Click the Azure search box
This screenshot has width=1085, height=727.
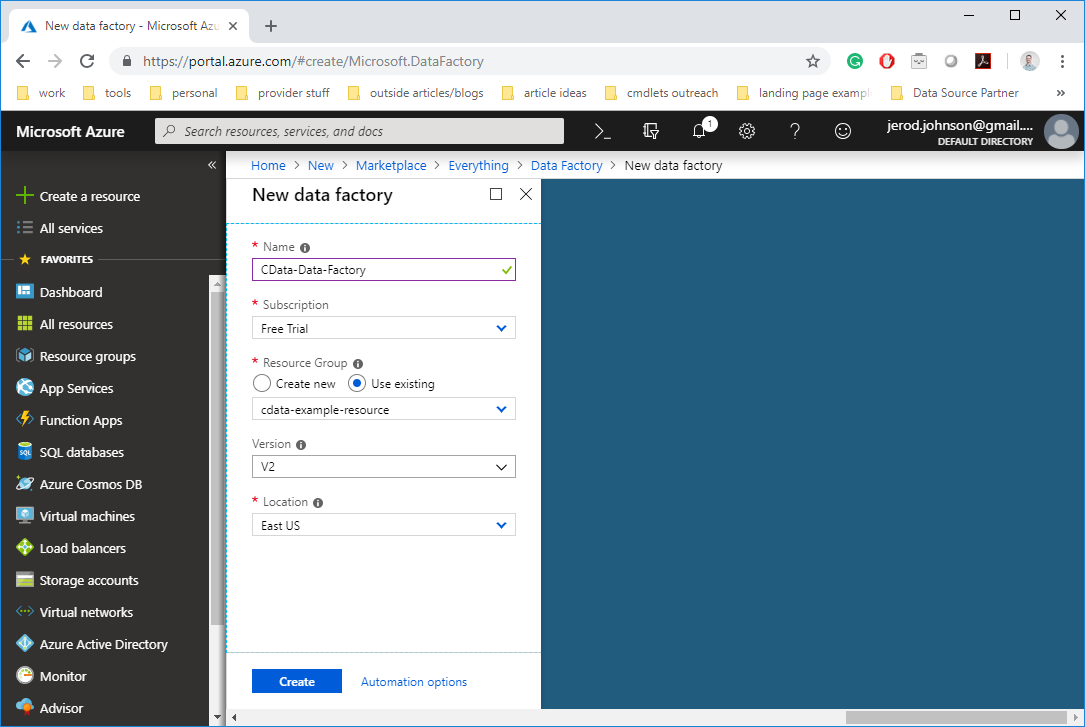click(359, 131)
